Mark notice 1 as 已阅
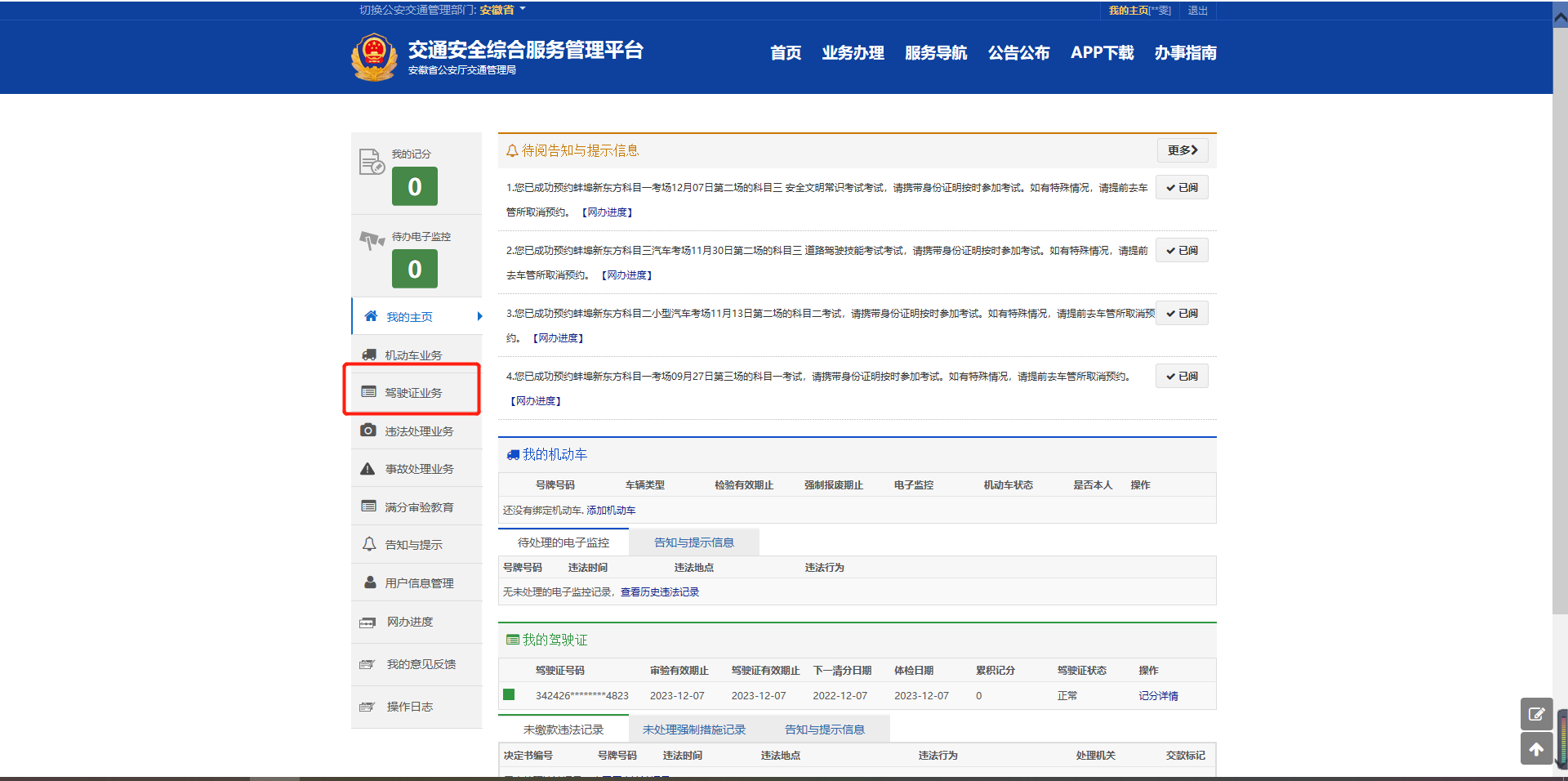 point(1182,188)
